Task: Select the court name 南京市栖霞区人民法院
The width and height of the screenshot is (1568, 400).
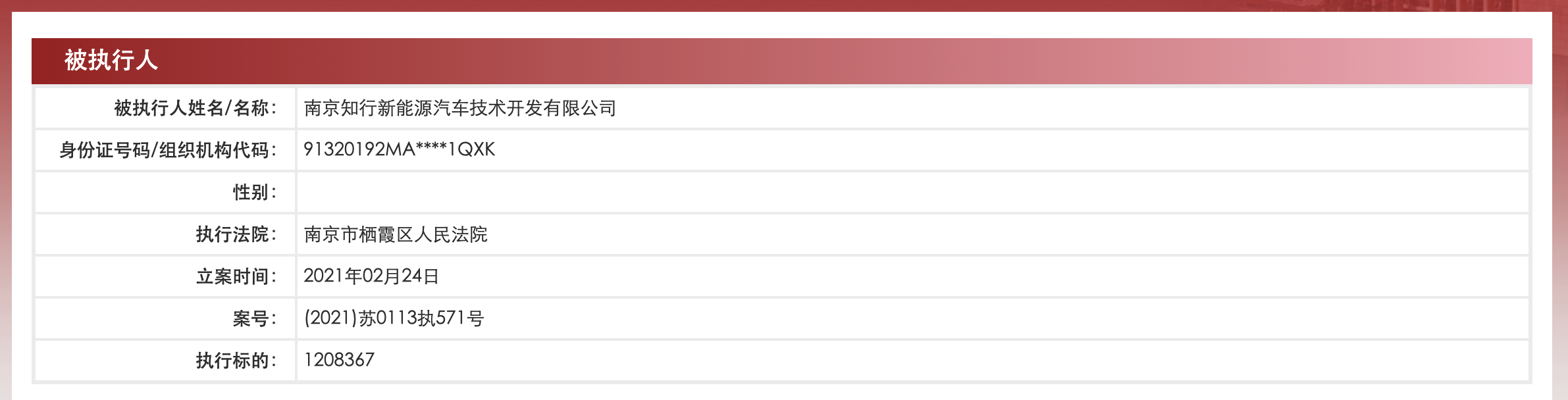Action: (x=395, y=234)
